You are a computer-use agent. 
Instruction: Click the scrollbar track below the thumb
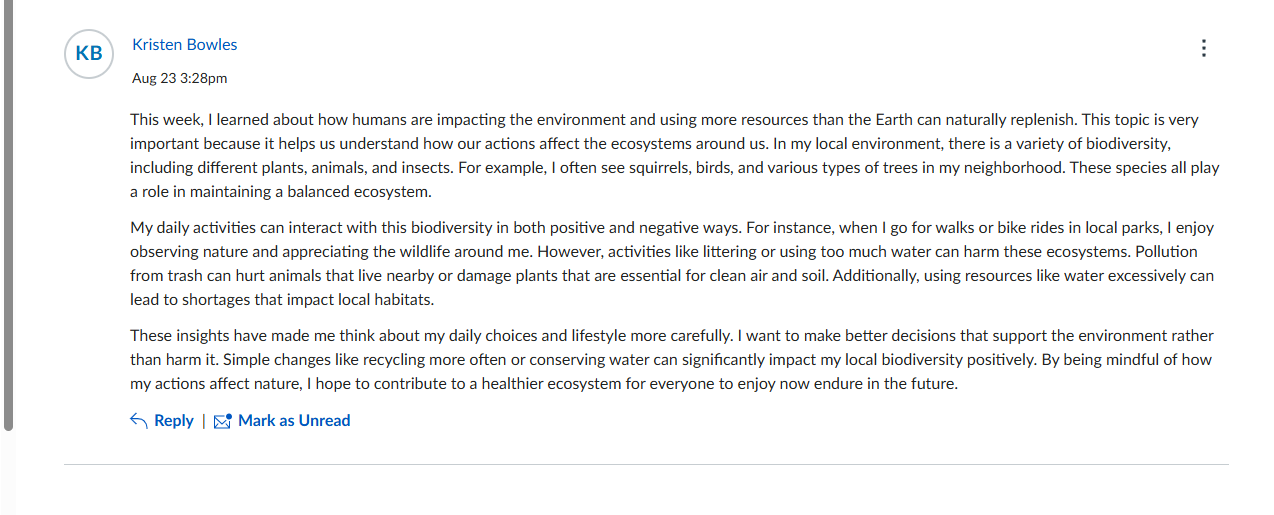[9, 473]
